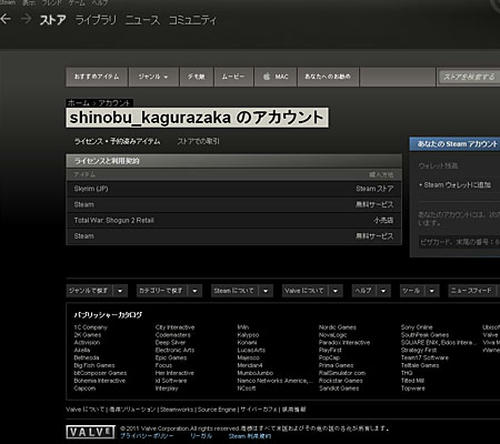Click Steam ウォレットに追加 link
This screenshot has height=444, width=500.
pos(457,185)
